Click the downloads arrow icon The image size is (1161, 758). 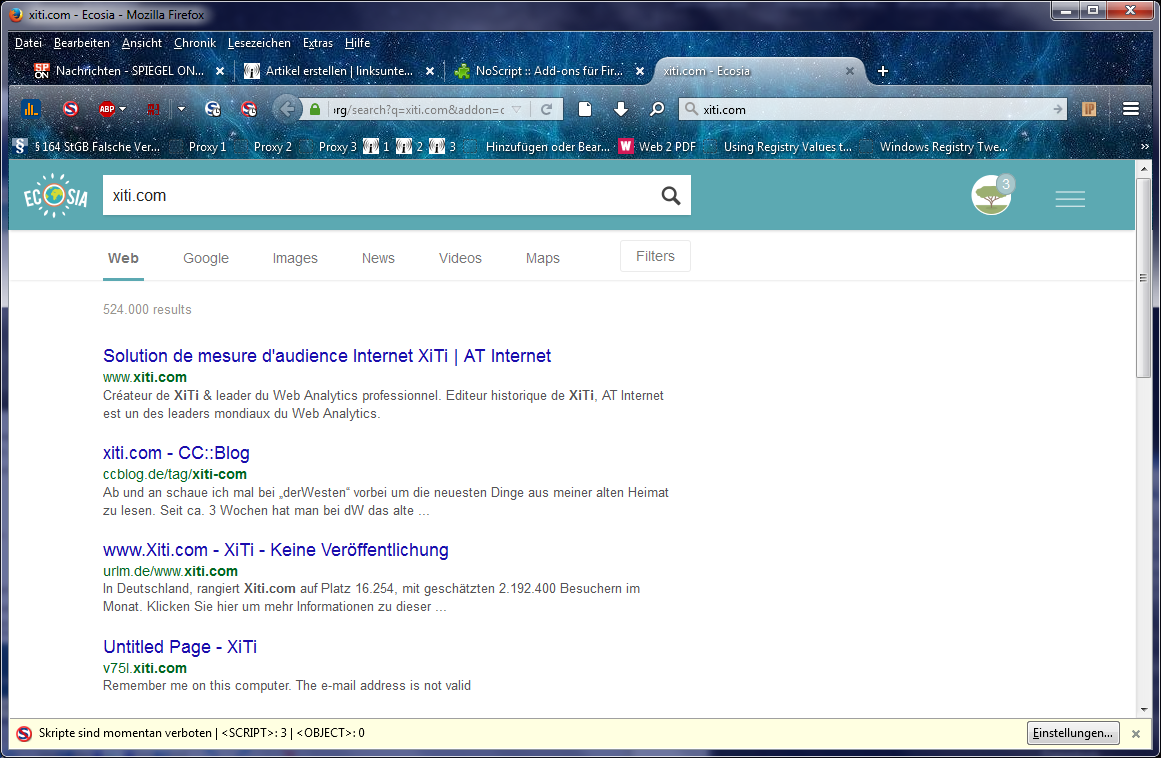(621, 109)
